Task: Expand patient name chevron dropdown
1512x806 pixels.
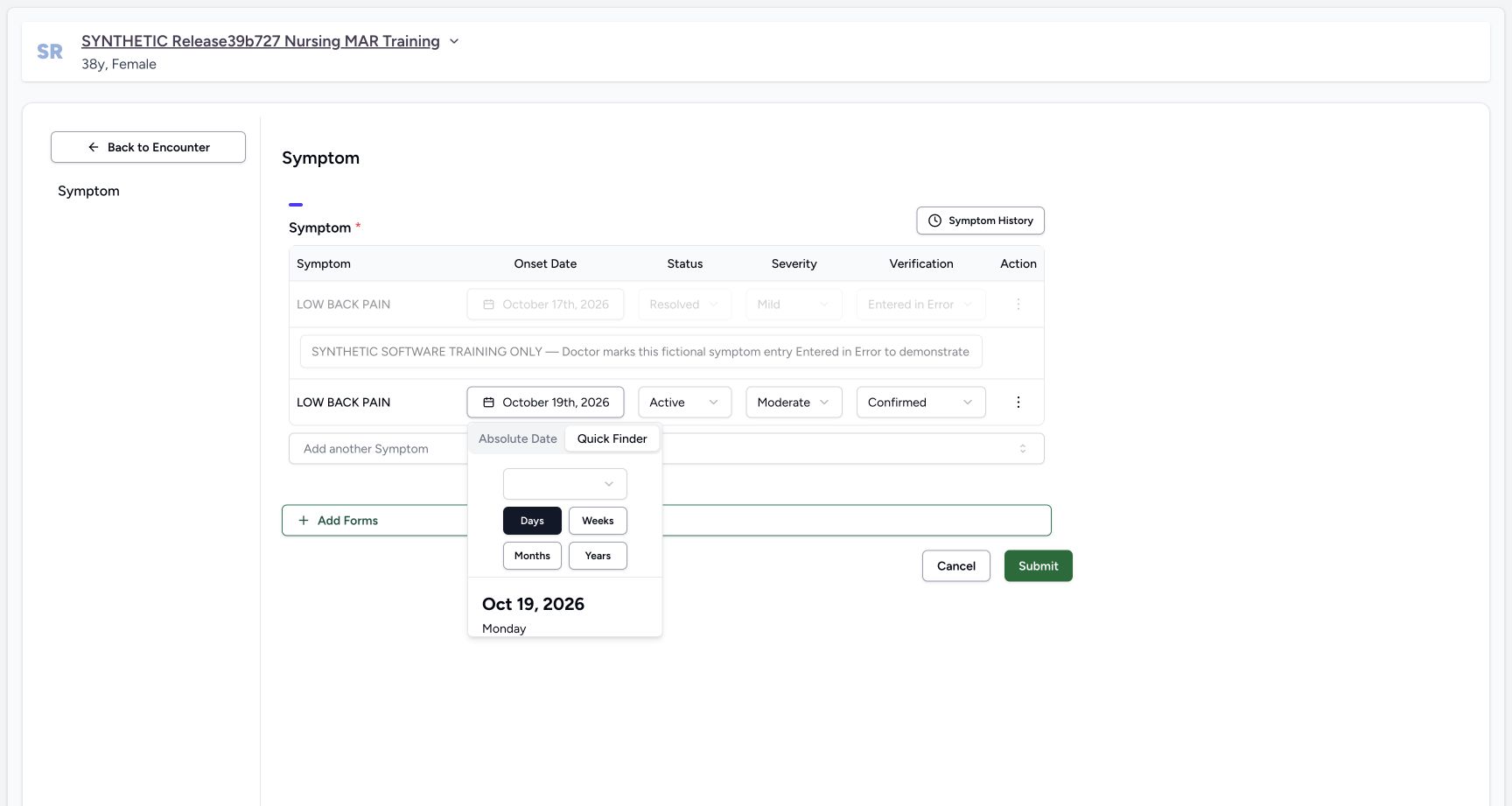Action: click(454, 41)
